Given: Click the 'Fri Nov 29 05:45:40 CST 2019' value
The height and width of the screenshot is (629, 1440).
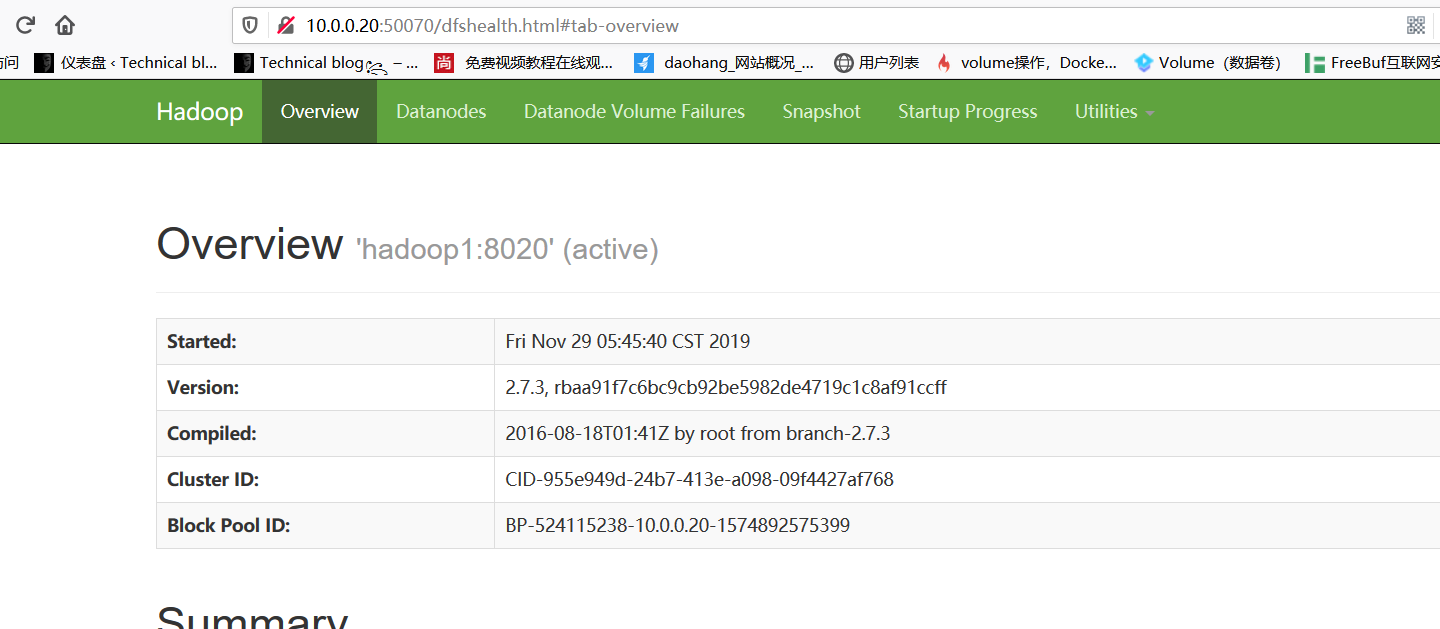Looking at the screenshot, I should point(628,342).
